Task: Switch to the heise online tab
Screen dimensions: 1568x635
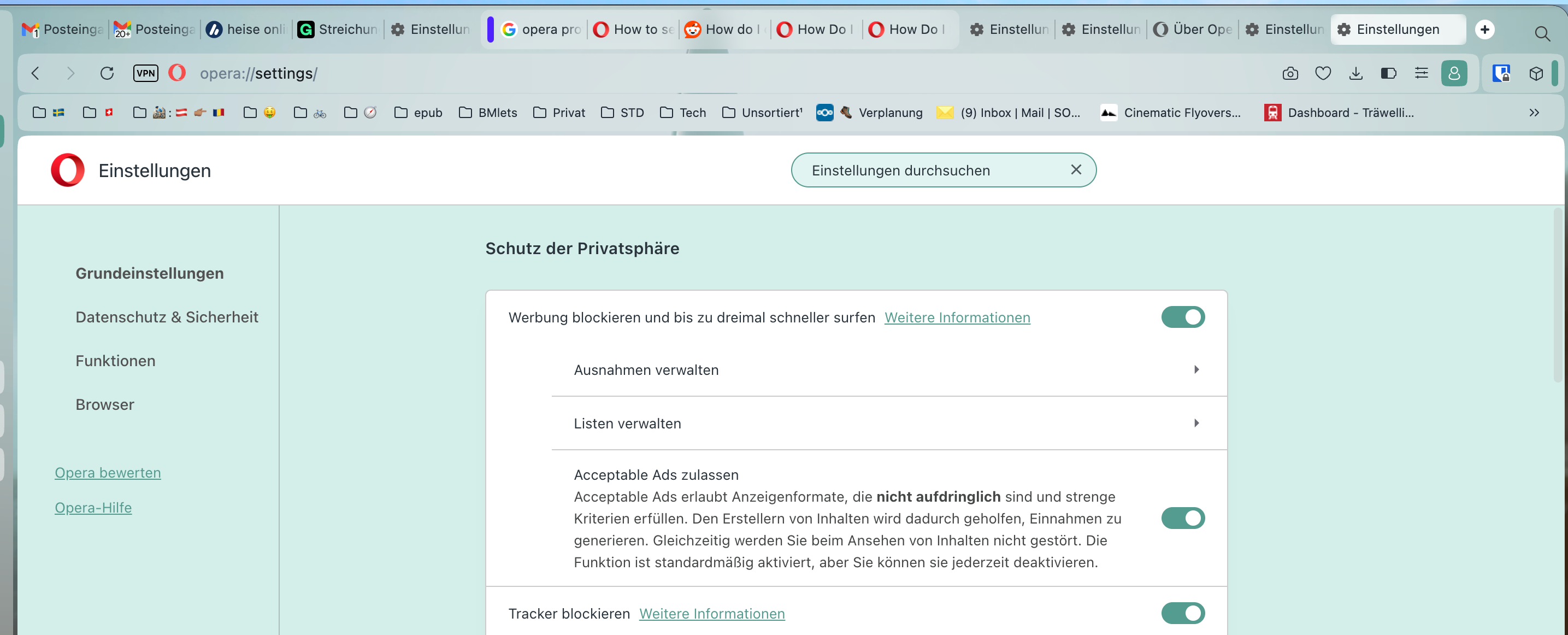Action: (x=245, y=29)
